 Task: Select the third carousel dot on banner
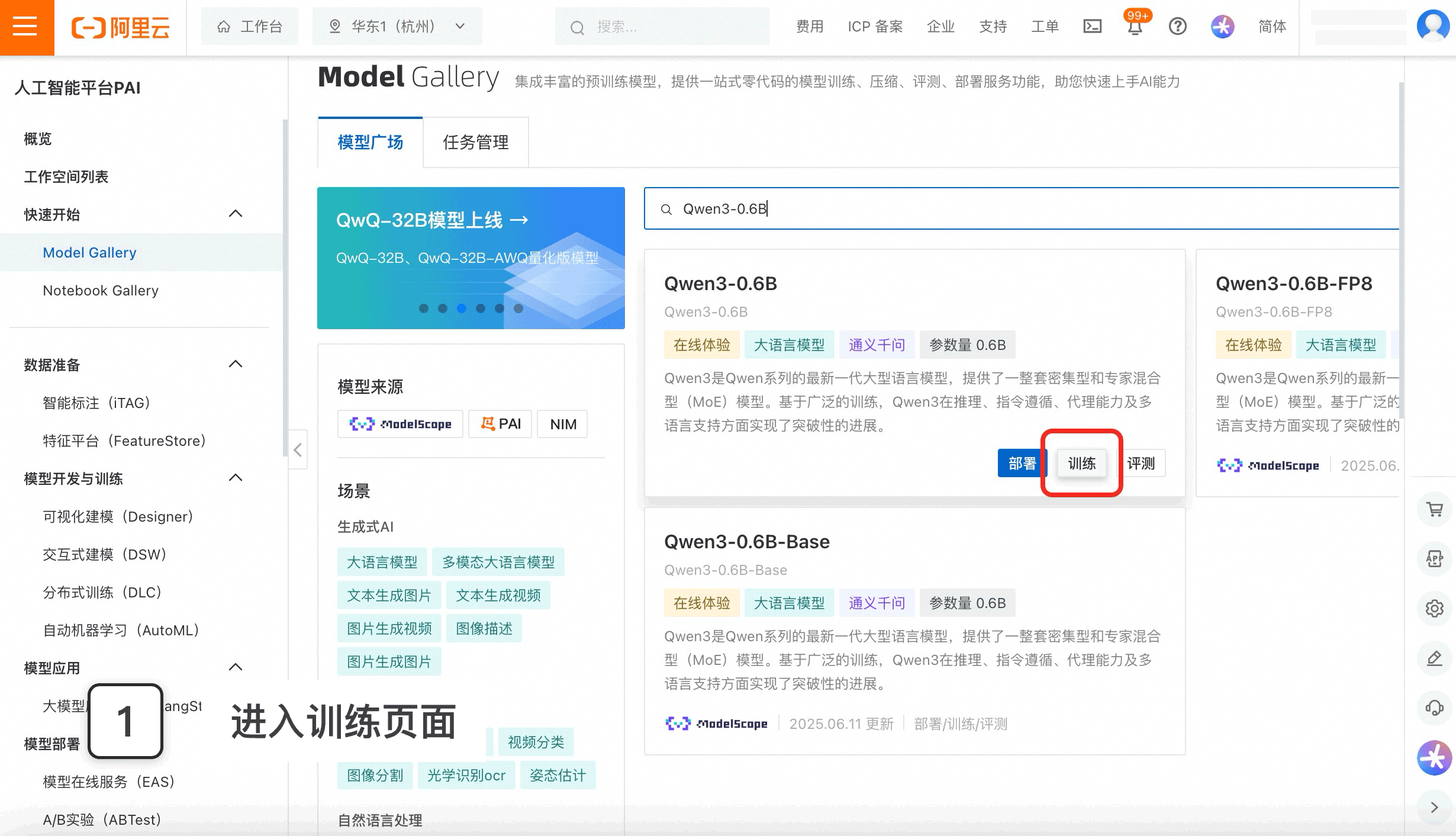[x=462, y=308]
